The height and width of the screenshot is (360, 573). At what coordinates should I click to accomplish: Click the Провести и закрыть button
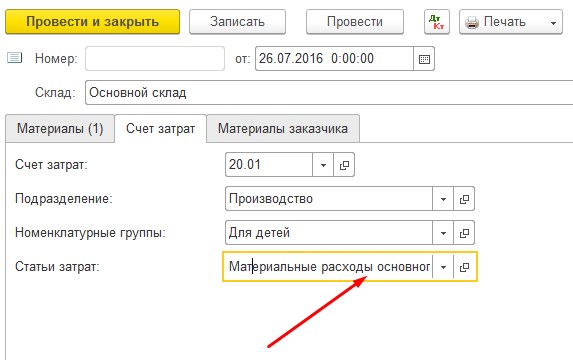(92, 22)
